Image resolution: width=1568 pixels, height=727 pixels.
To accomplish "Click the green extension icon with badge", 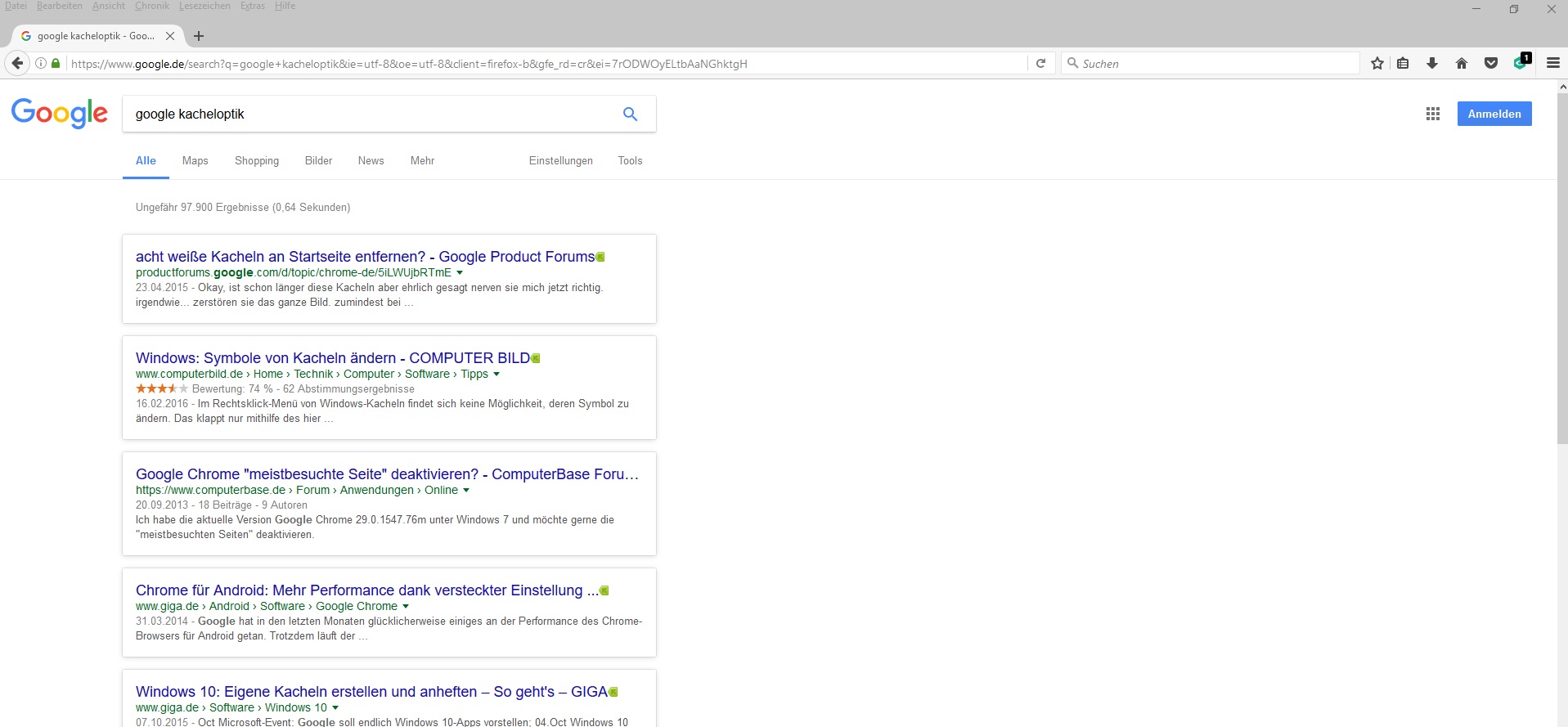I will [x=1521, y=62].
